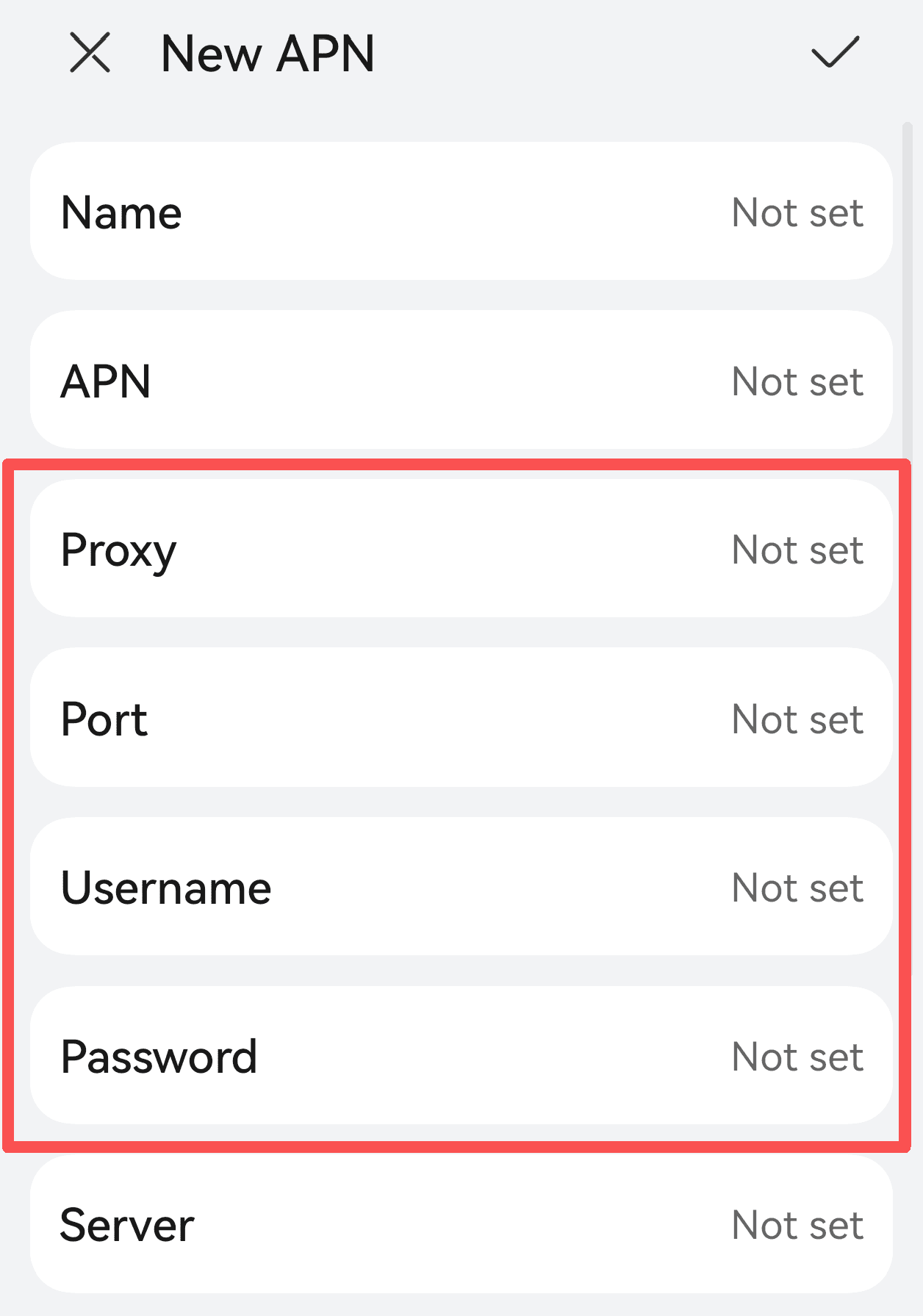Tap the Not set value beside Port
Viewport: 923px width, 1316px height.
coord(797,719)
